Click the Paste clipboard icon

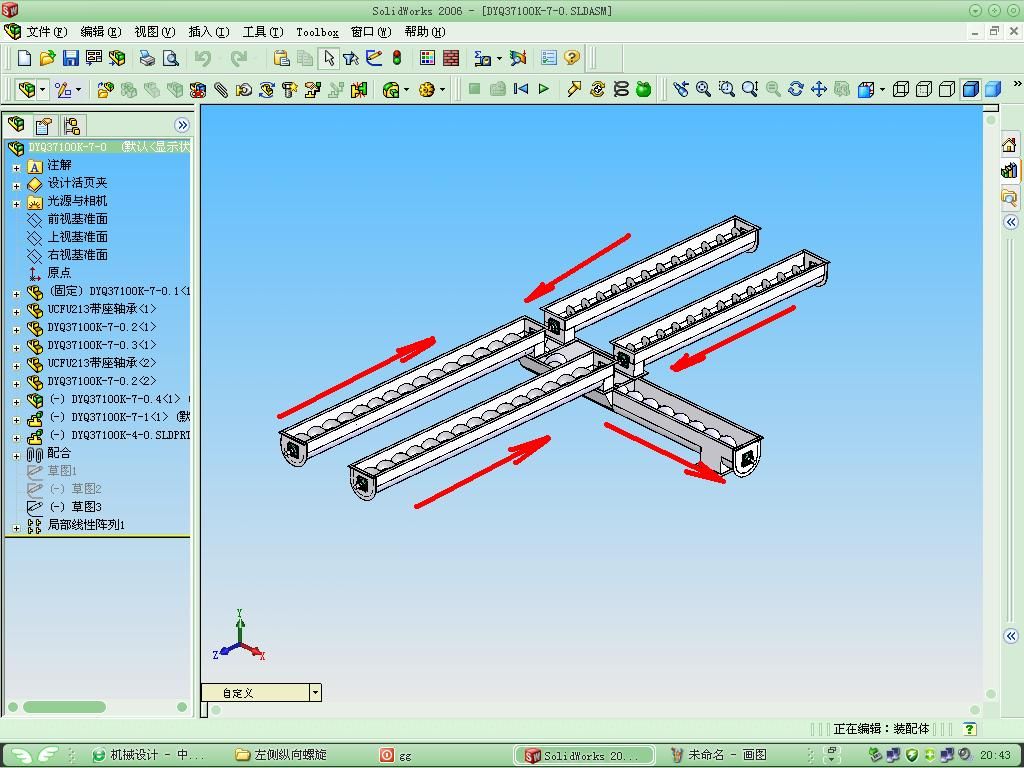pos(282,58)
